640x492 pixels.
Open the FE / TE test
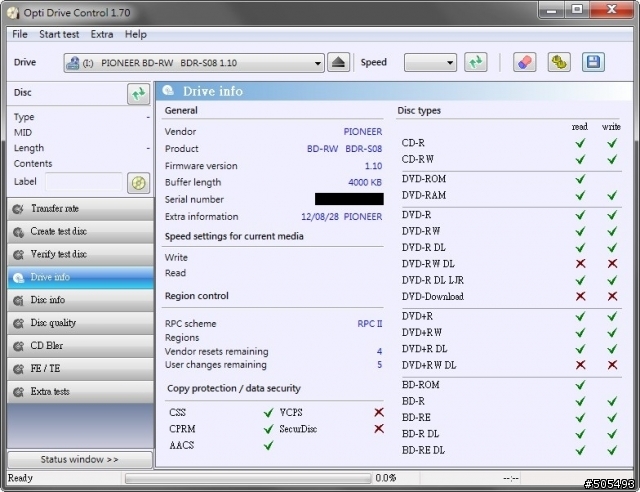(x=80, y=369)
